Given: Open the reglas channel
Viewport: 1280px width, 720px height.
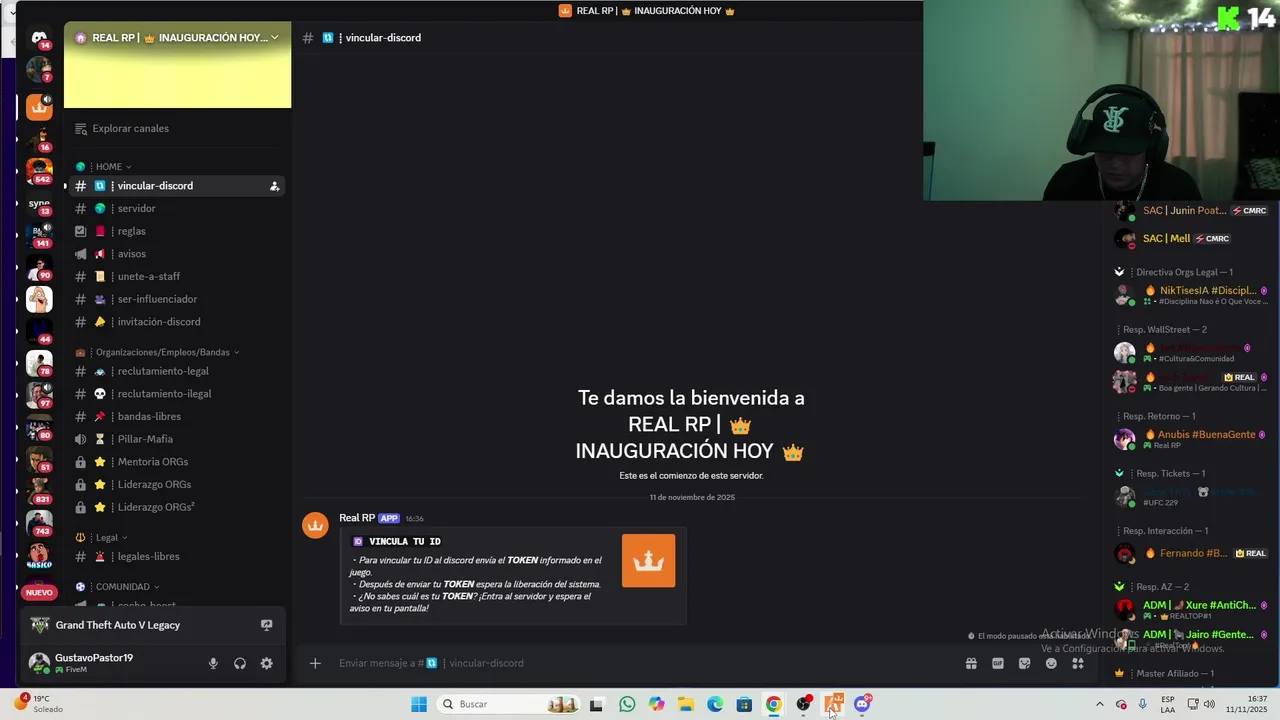Looking at the screenshot, I should point(177,231).
